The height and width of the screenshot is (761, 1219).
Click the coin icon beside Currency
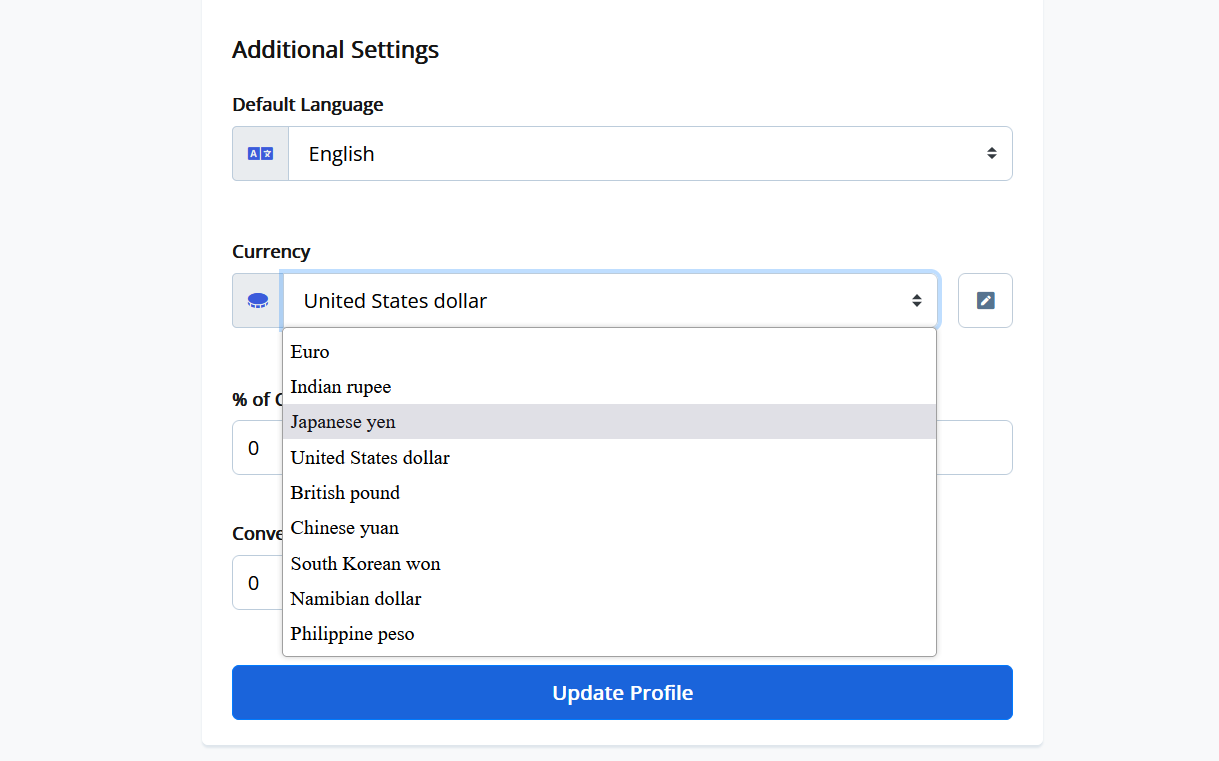tap(258, 300)
